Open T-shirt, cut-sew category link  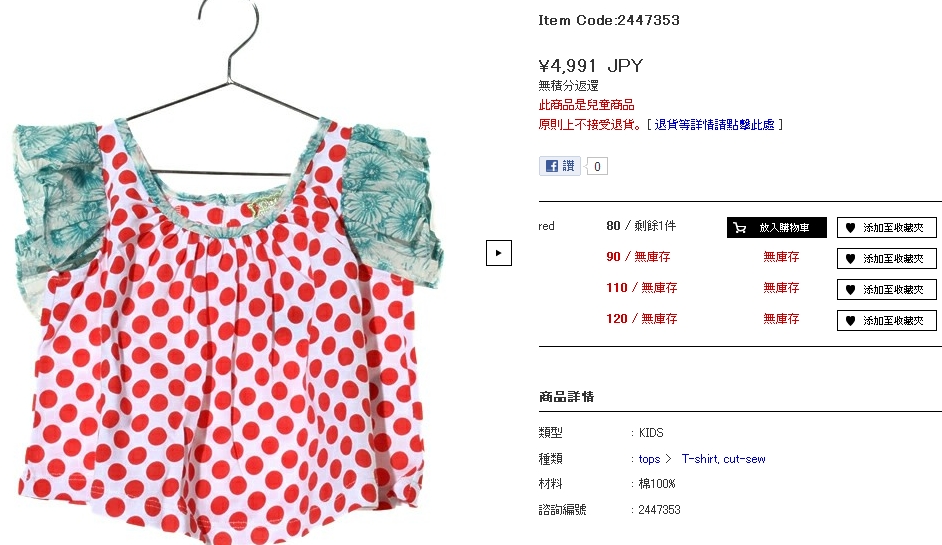click(x=723, y=459)
